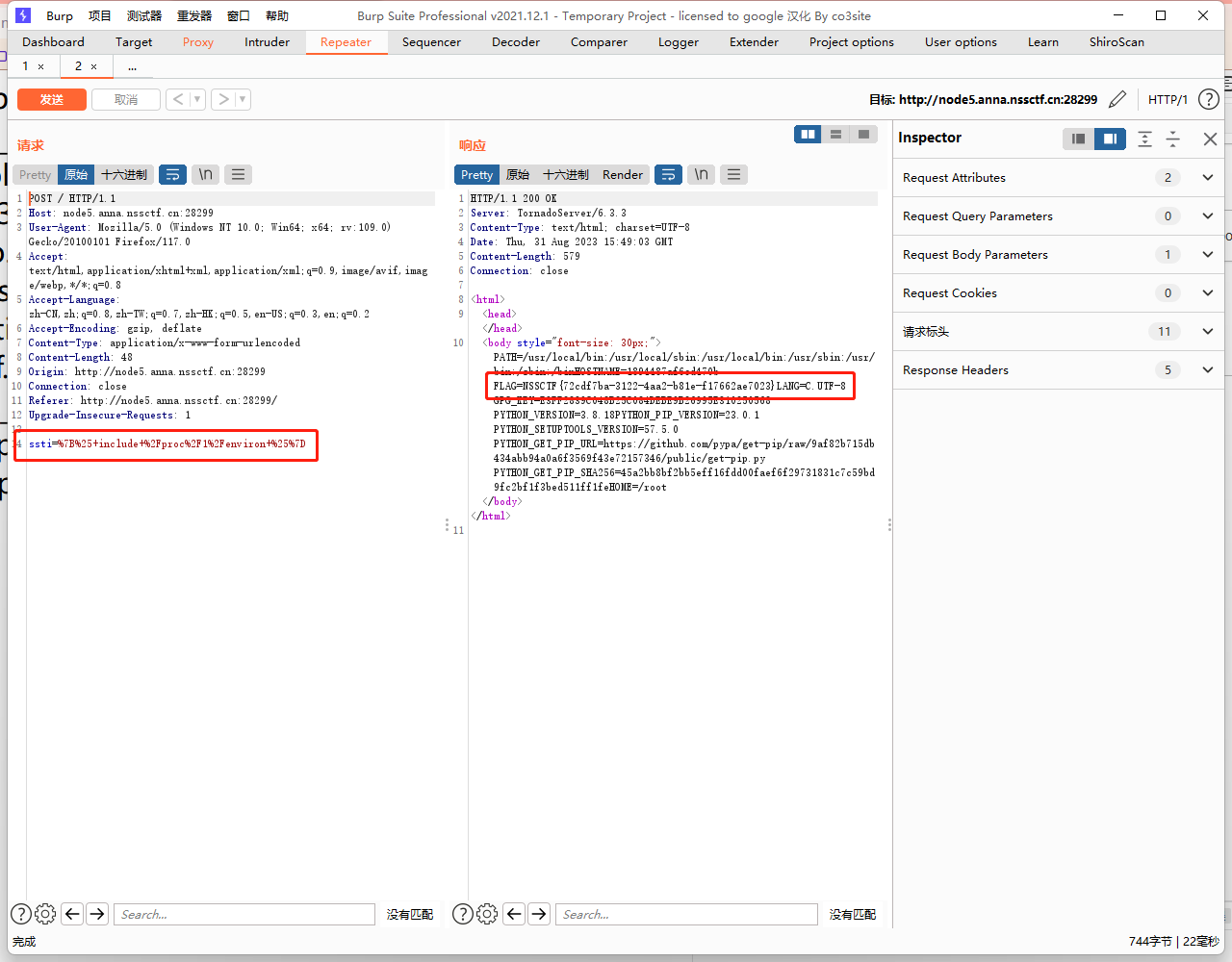Click the HTTP/1 protocol toggle
The width and height of the screenshot is (1232, 962).
(1168, 99)
